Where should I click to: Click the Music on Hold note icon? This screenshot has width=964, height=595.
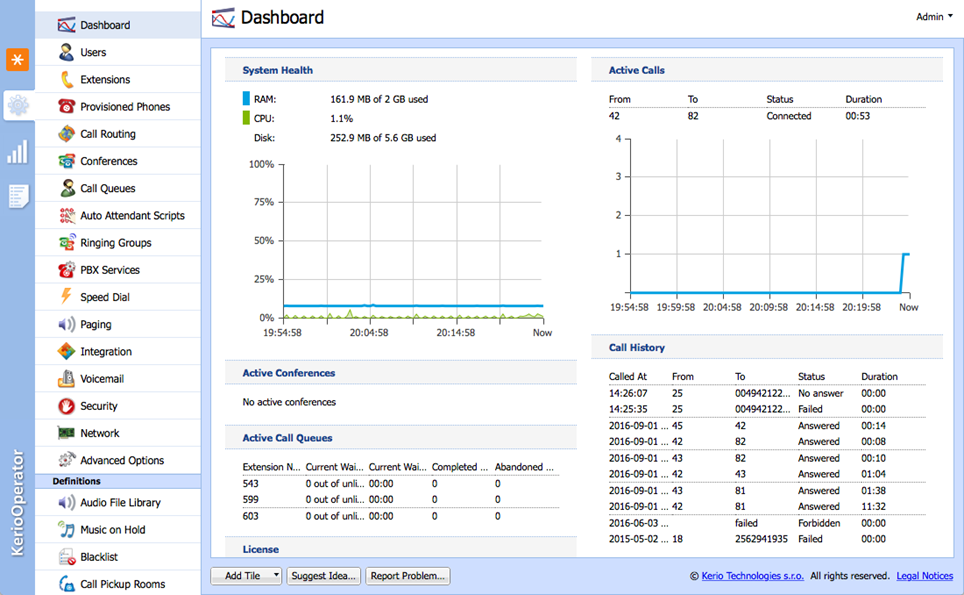click(x=66, y=529)
